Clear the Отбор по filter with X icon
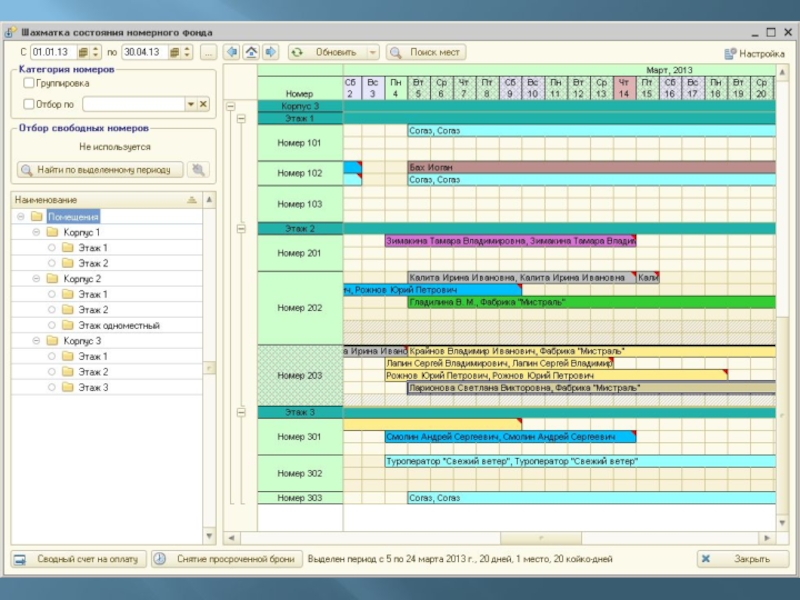This screenshot has height=600, width=800. coord(203,104)
